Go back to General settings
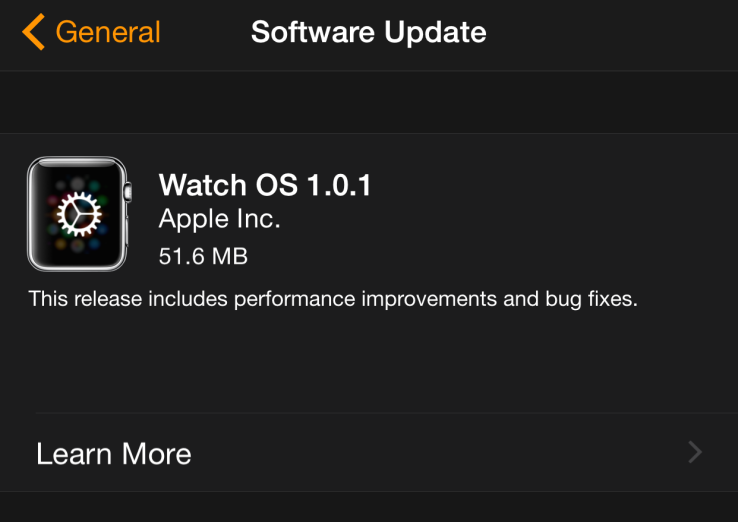 tap(107, 32)
